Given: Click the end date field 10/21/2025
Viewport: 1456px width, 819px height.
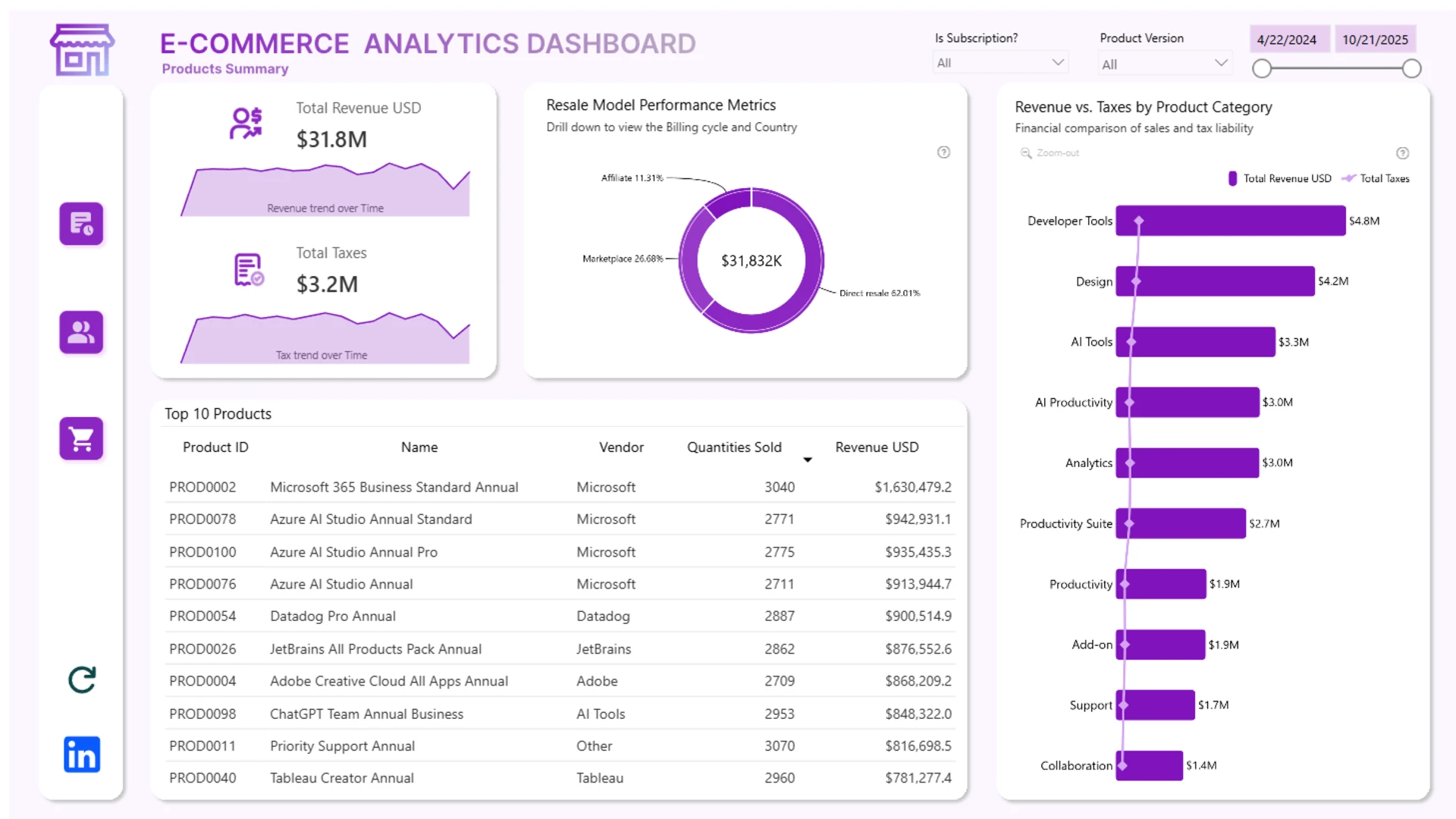Looking at the screenshot, I should coord(1375,39).
